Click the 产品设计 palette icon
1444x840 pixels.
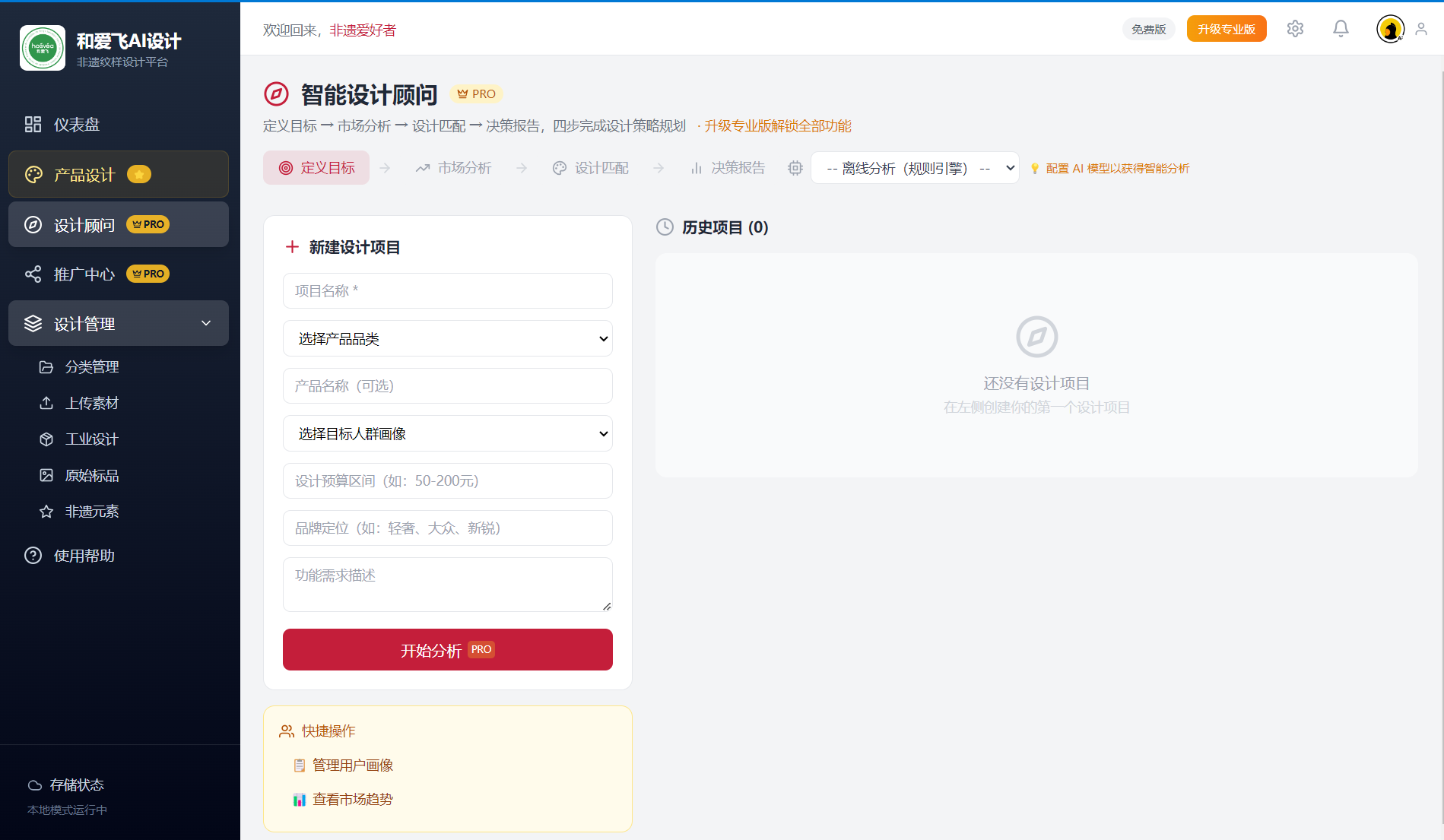click(33, 175)
